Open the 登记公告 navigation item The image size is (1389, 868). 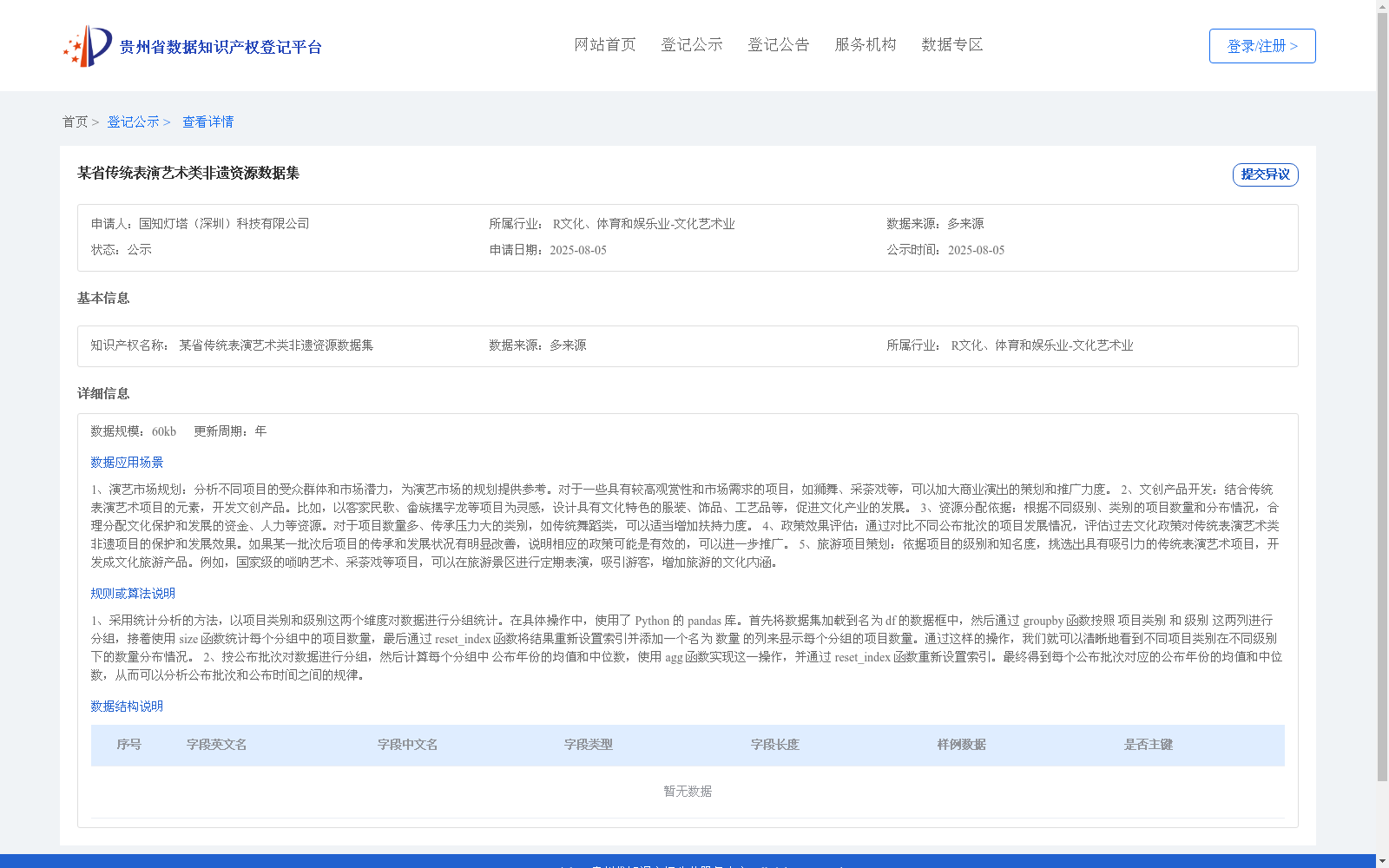[x=779, y=44]
